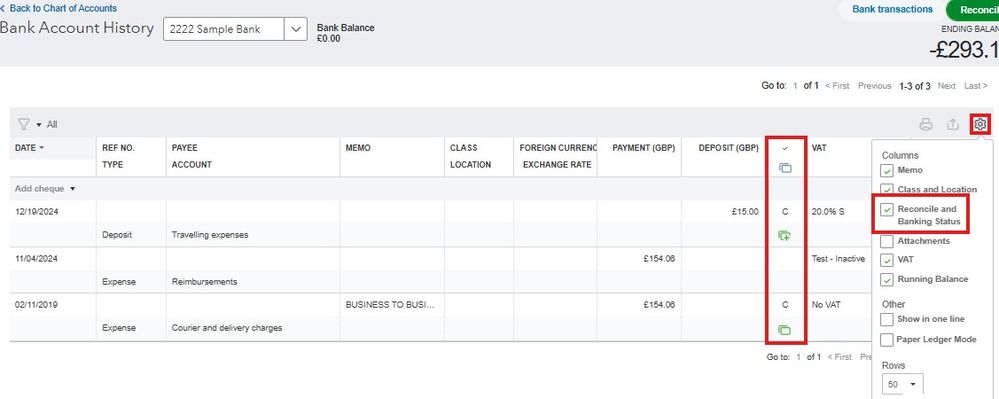This screenshot has width=999, height=399.
Task: Click banking status icon in column header
Action: point(785,168)
